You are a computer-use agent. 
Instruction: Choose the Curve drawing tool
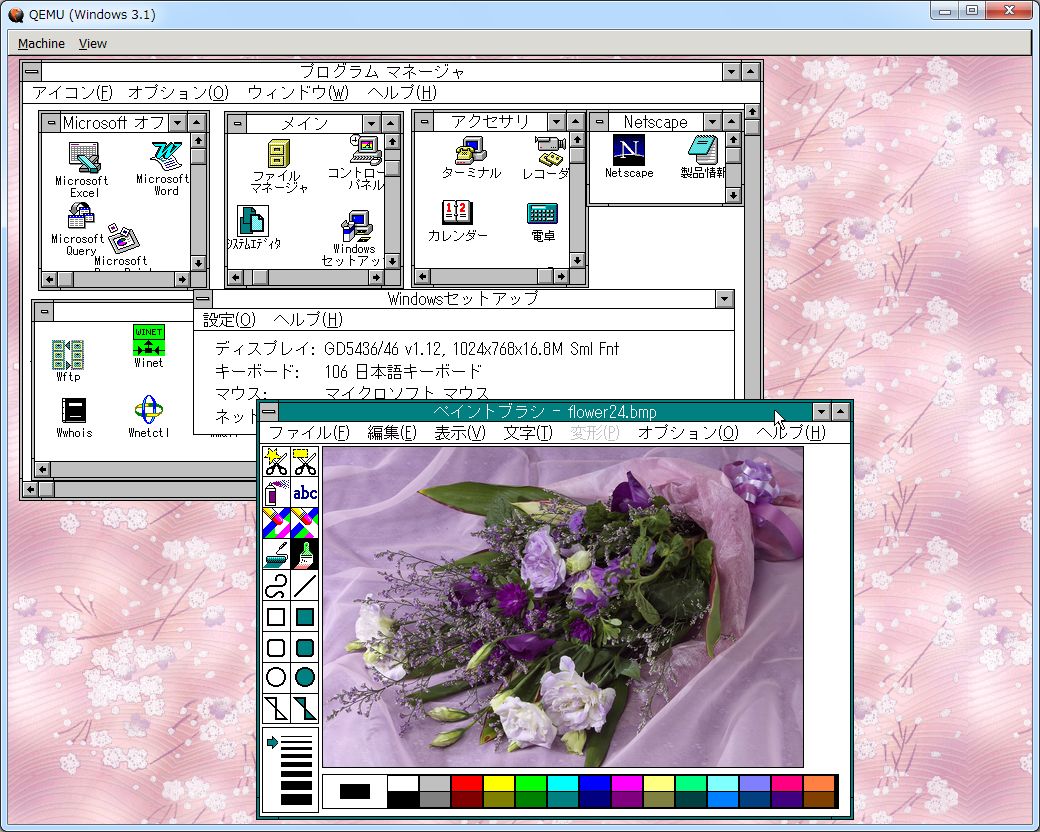(276, 585)
